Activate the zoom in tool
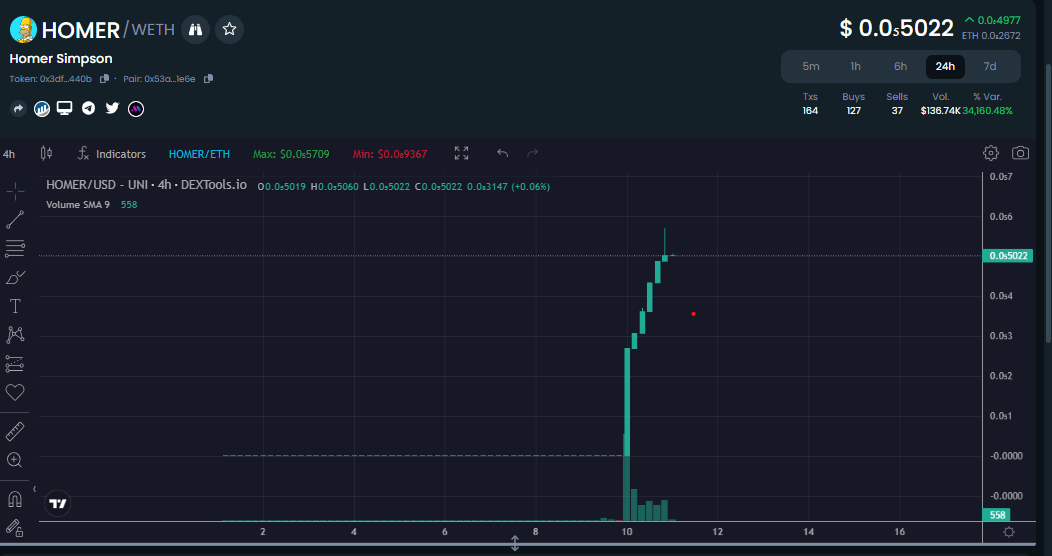The image size is (1052, 556). click(x=15, y=459)
